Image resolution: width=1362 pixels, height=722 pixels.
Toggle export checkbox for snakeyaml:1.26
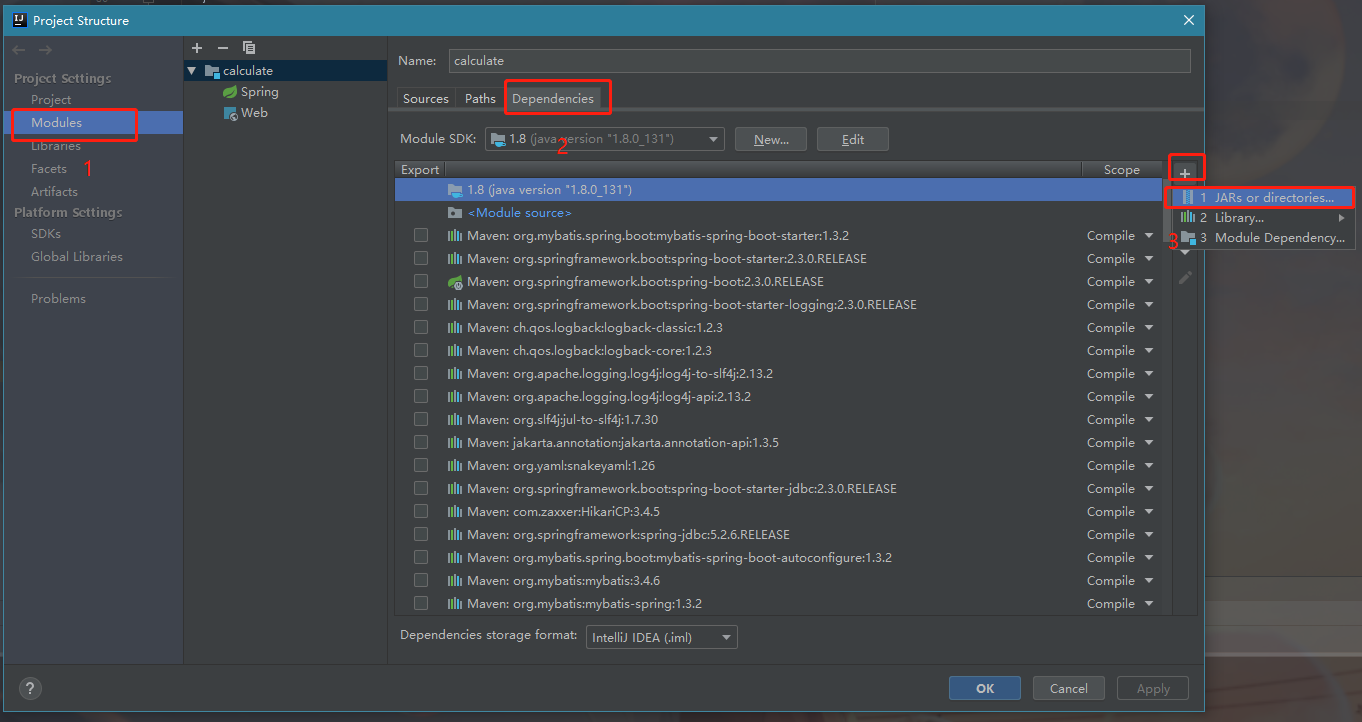(421, 466)
